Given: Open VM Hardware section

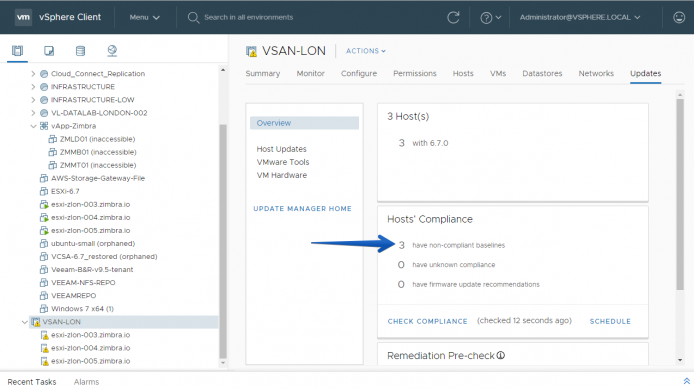Looking at the screenshot, I should (281, 175).
